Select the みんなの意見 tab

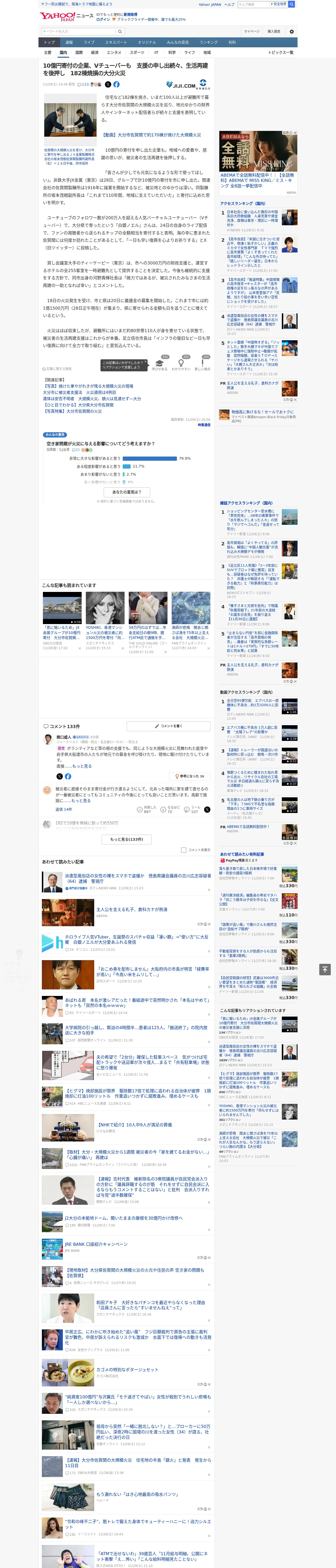click(x=177, y=43)
